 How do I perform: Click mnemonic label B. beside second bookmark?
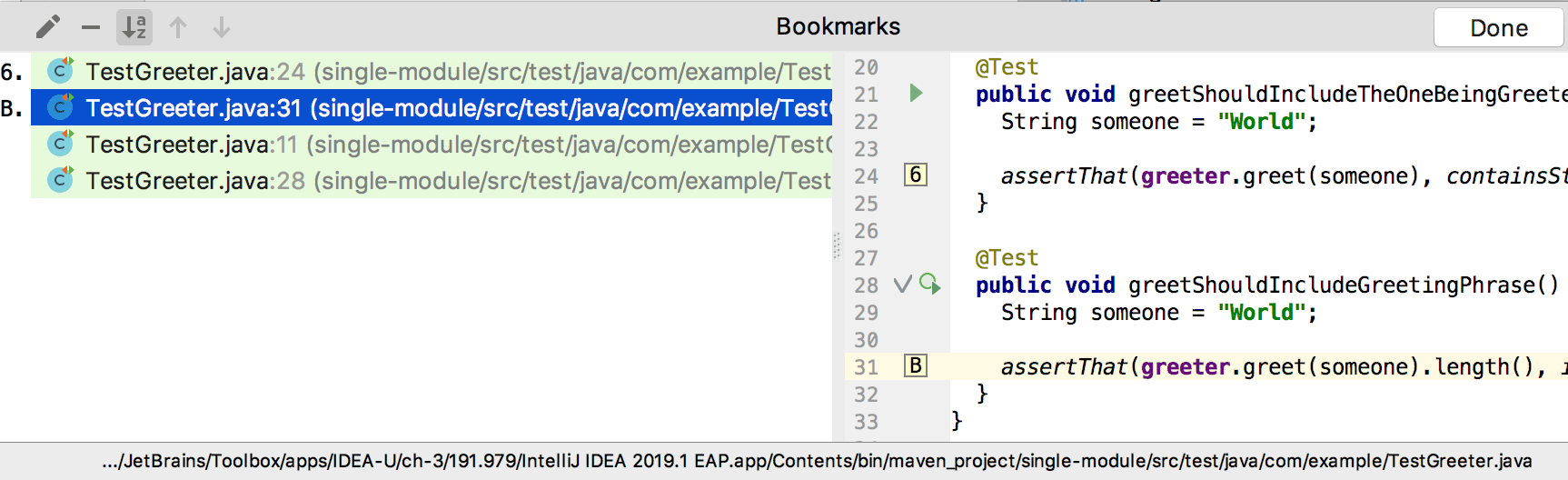click(12, 108)
